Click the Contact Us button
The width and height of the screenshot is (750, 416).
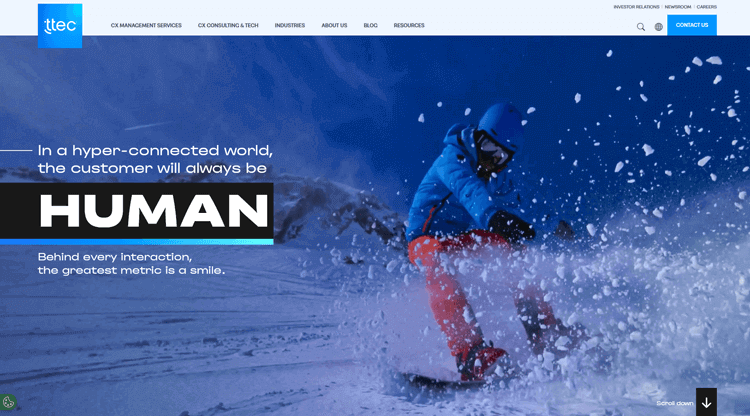[692, 25]
